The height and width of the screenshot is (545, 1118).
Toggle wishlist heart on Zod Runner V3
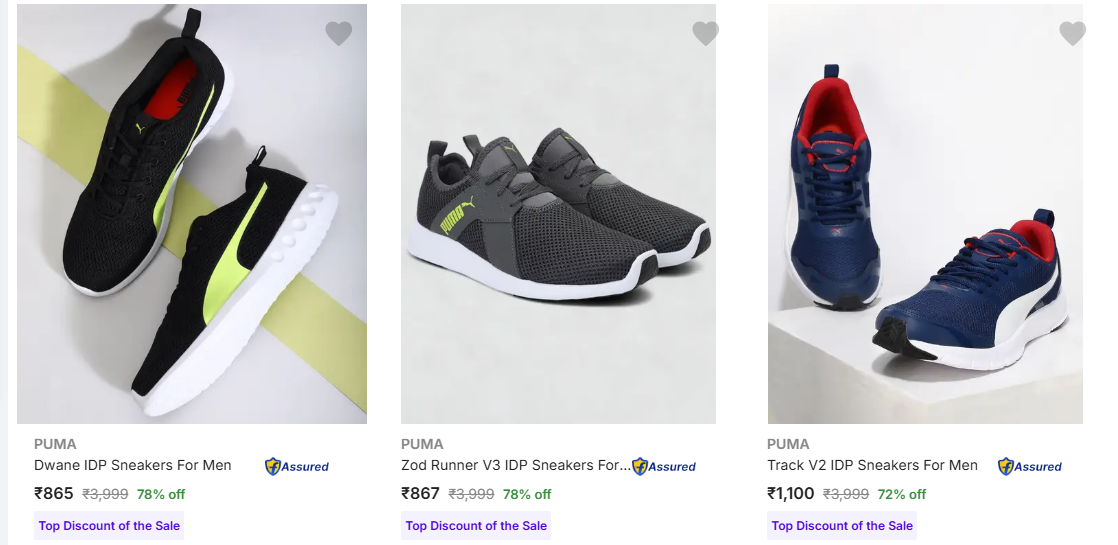(x=706, y=34)
